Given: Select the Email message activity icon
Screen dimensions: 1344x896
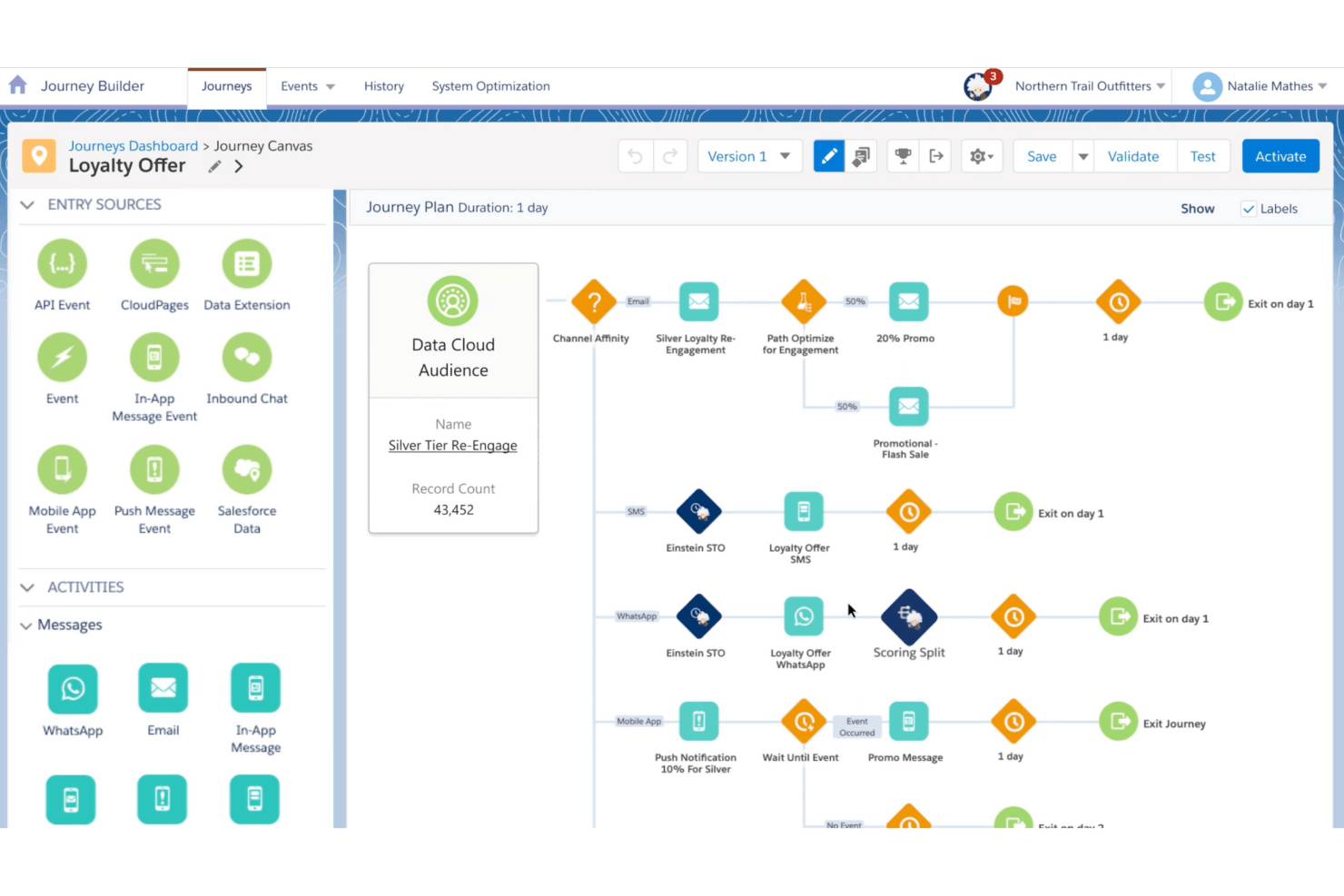Looking at the screenshot, I should (x=163, y=688).
